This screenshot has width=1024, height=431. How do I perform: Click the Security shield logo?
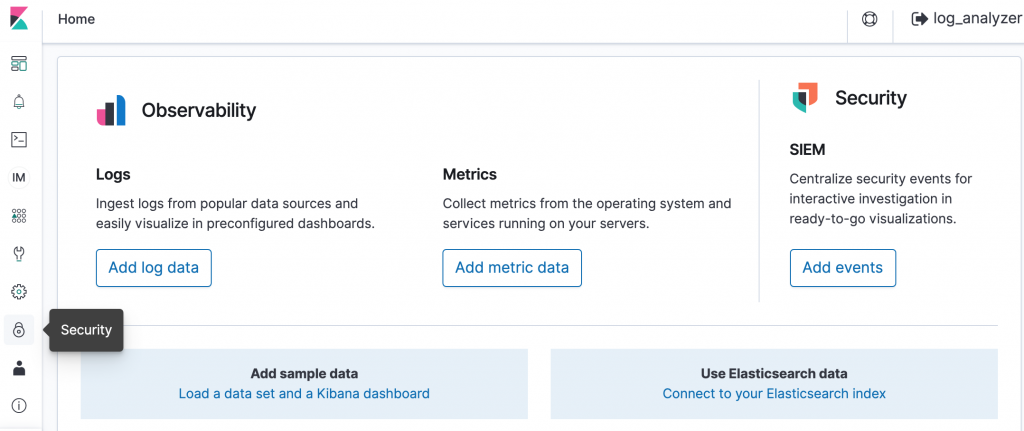804,98
